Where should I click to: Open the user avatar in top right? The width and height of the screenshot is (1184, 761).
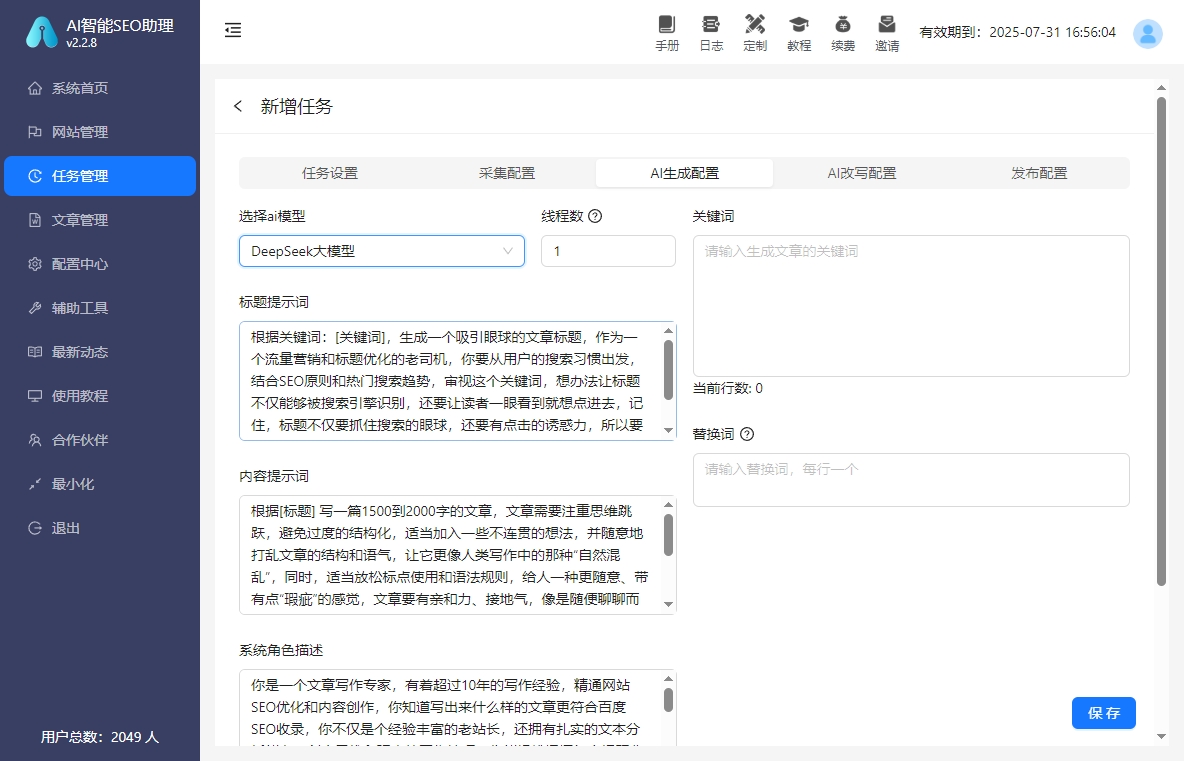[x=1147, y=33]
